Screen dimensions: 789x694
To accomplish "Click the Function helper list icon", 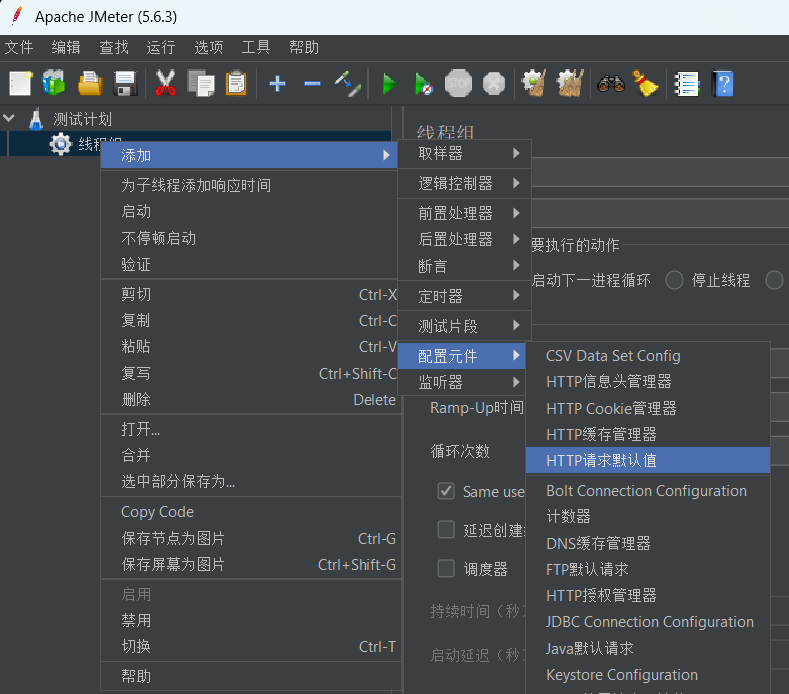I will coord(687,84).
